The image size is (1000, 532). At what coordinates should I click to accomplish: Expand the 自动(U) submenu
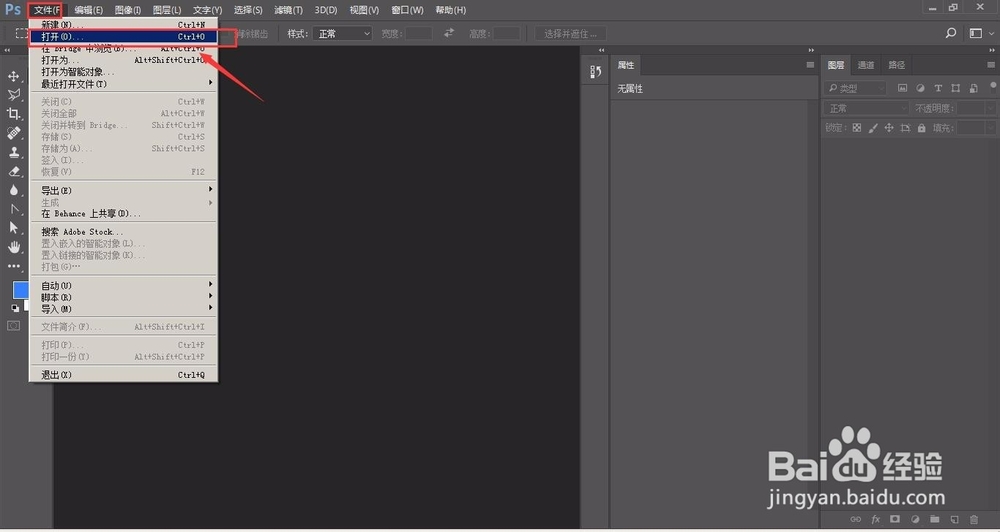click(x=124, y=286)
